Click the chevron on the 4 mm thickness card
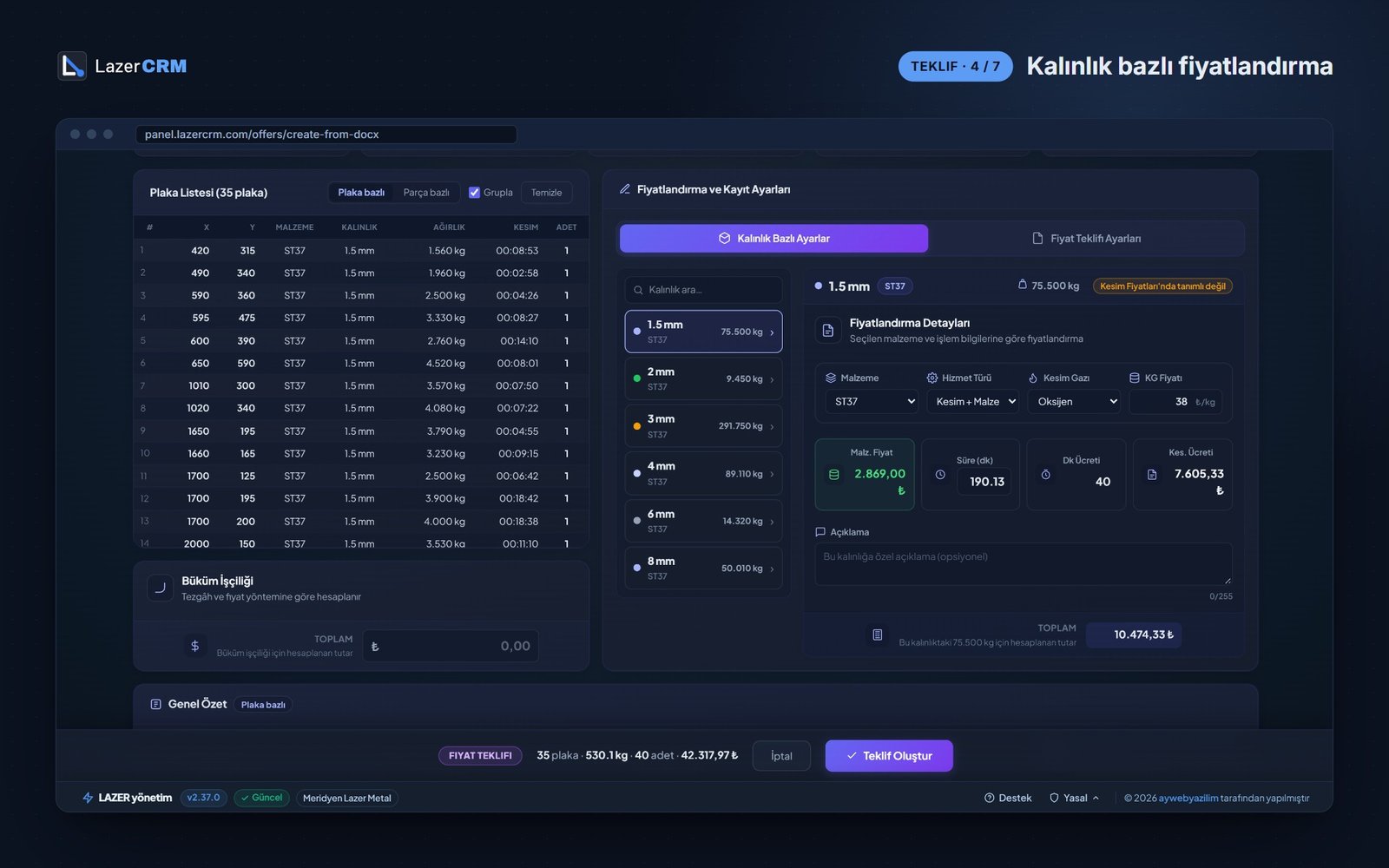 (x=772, y=474)
